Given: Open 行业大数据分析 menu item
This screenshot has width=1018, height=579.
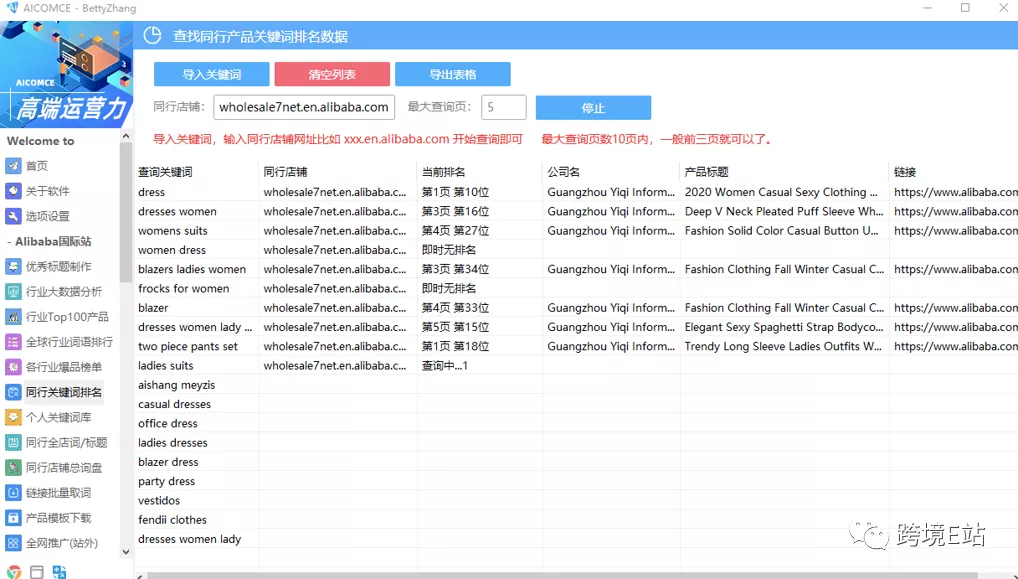Looking at the screenshot, I should point(64,291).
